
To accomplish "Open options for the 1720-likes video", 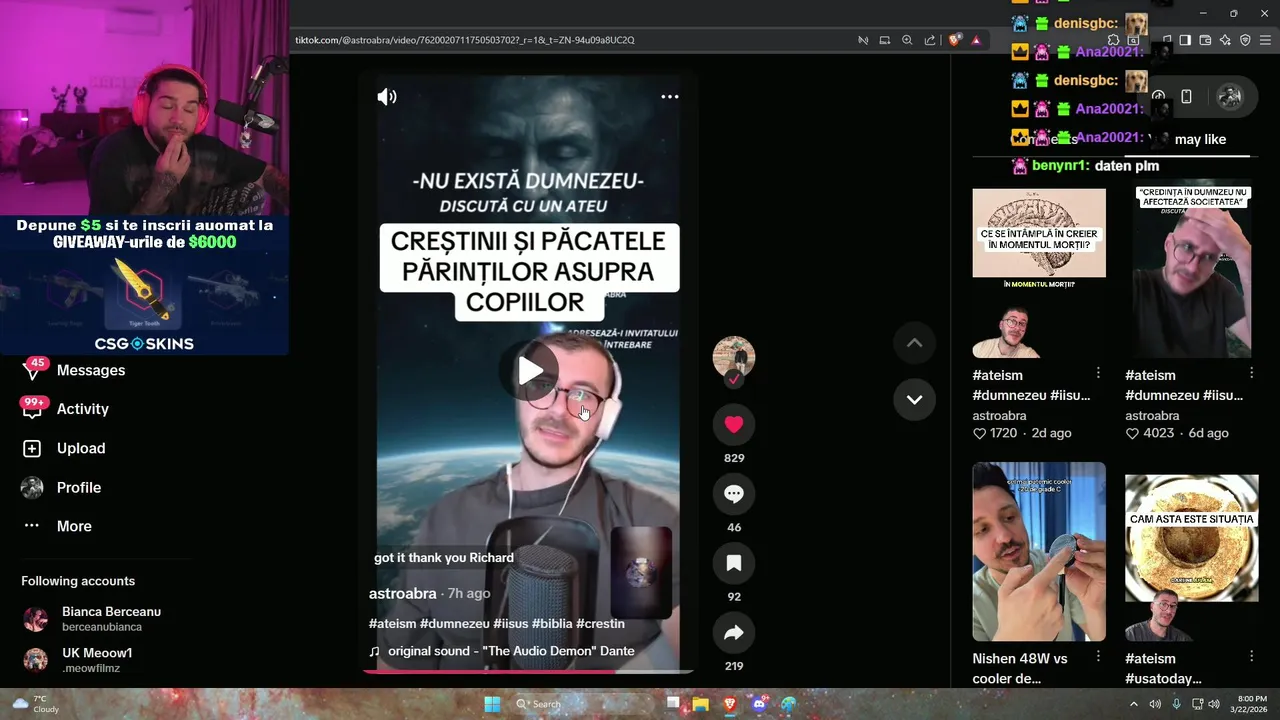I will click(x=1098, y=373).
